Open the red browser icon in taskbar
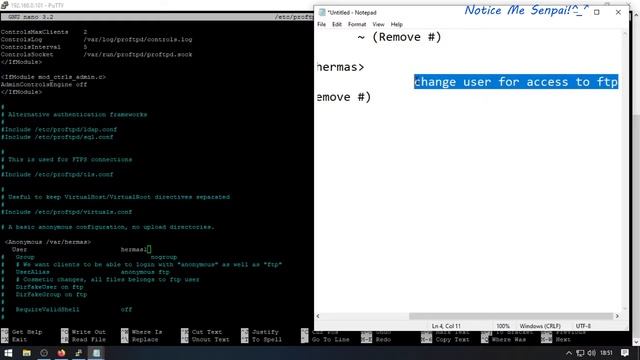The width and height of the screenshot is (640, 360). tap(61, 353)
